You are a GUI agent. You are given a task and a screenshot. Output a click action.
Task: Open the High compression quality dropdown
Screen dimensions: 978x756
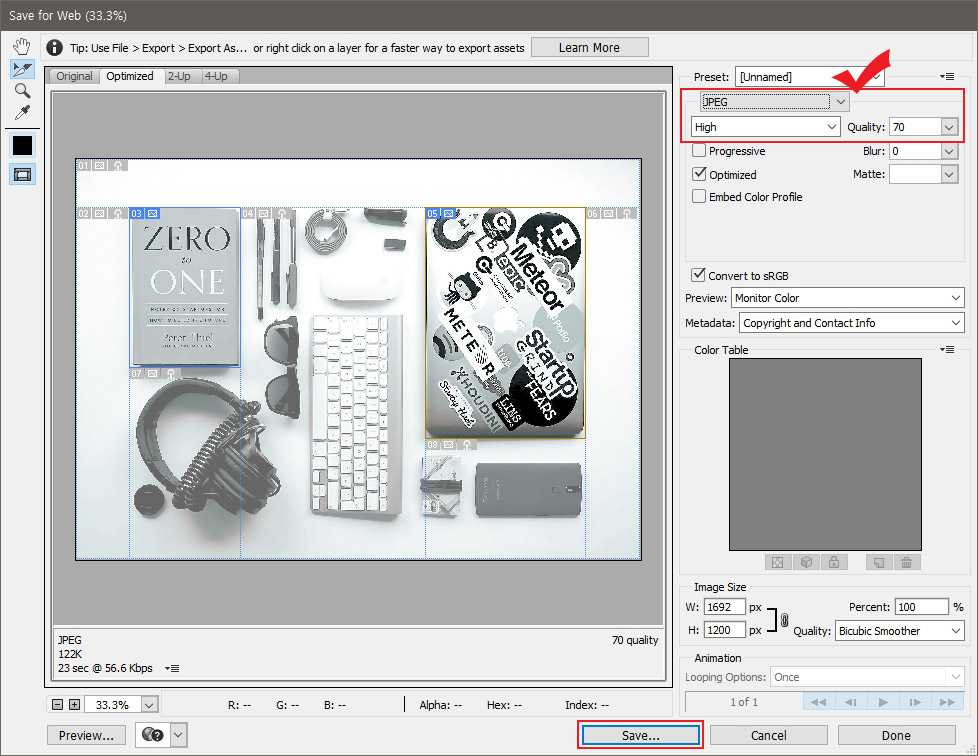point(766,127)
